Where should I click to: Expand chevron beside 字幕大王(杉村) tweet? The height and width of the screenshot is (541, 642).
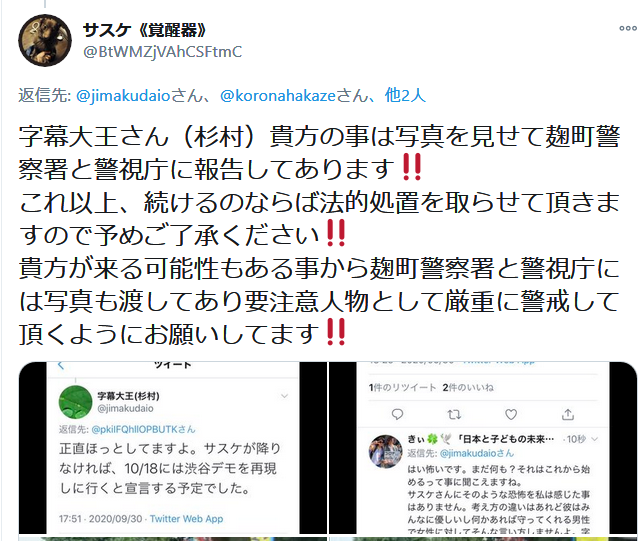284,396
